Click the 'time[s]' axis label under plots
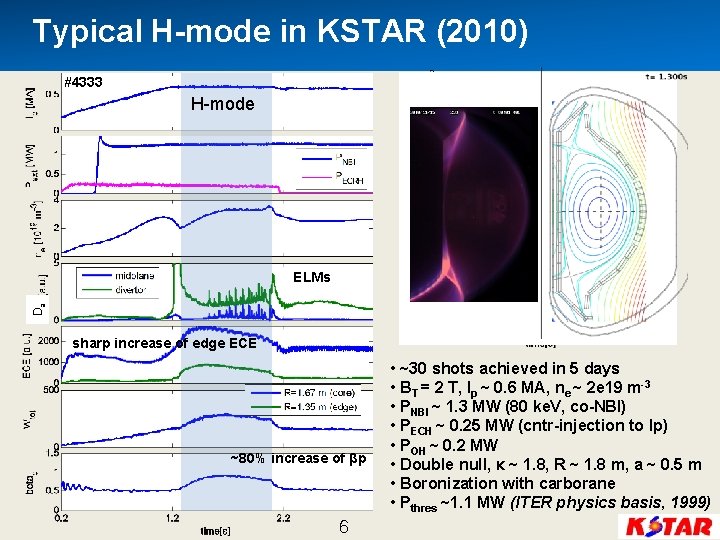 pyautogui.click(x=215, y=531)
